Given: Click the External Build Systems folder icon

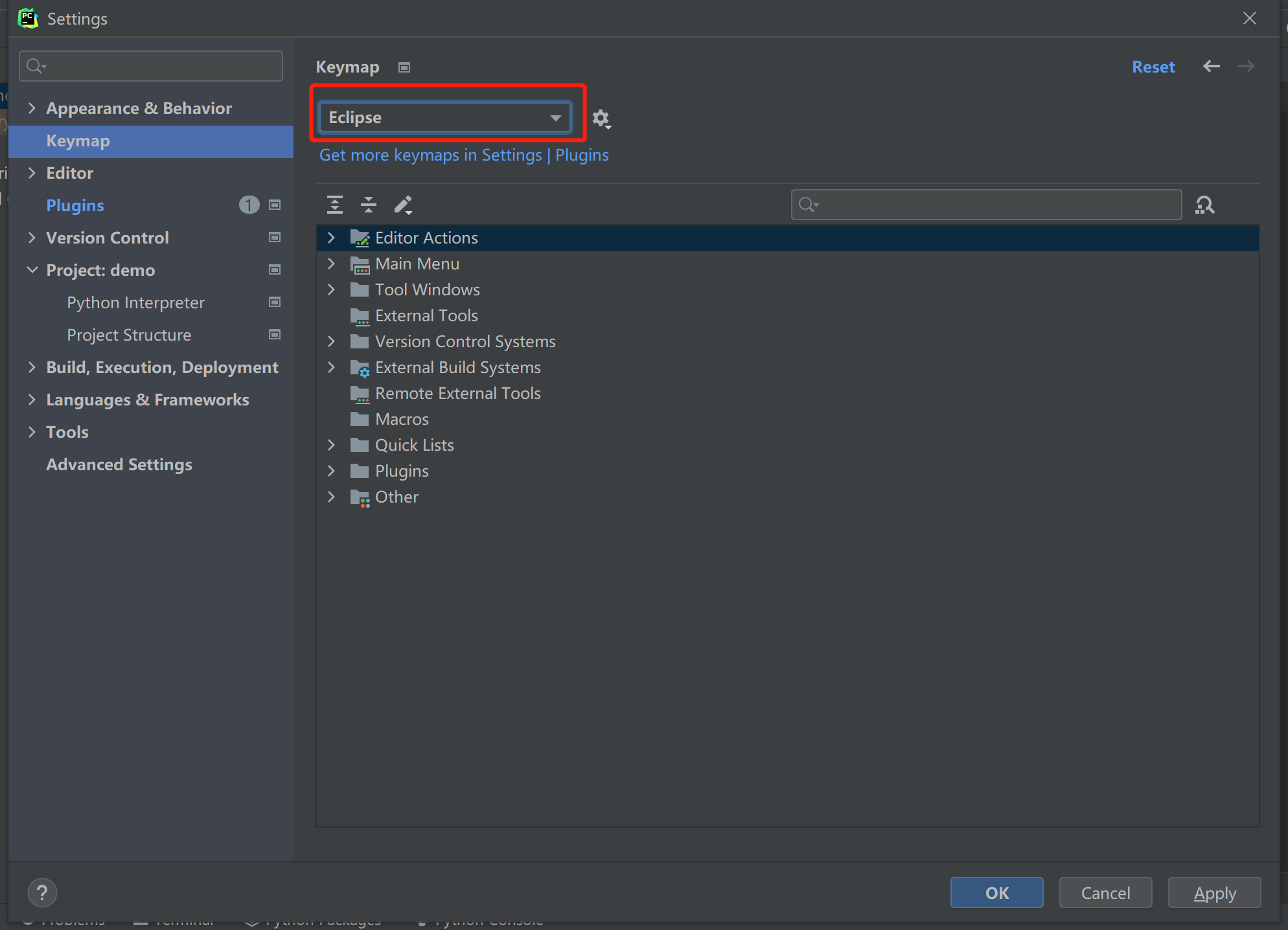Looking at the screenshot, I should coord(360,368).
